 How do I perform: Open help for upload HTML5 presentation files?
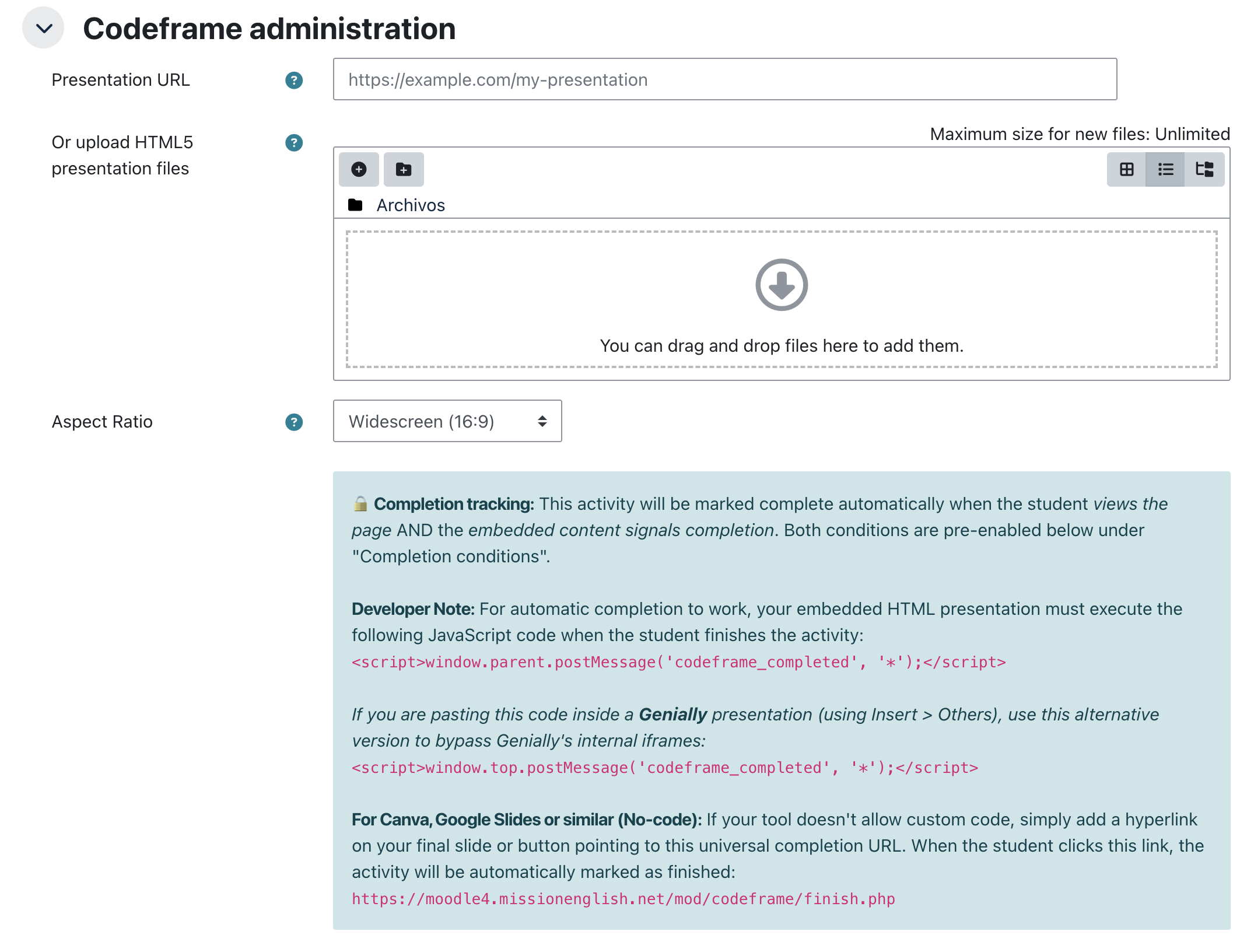click(x=294, y=142)
